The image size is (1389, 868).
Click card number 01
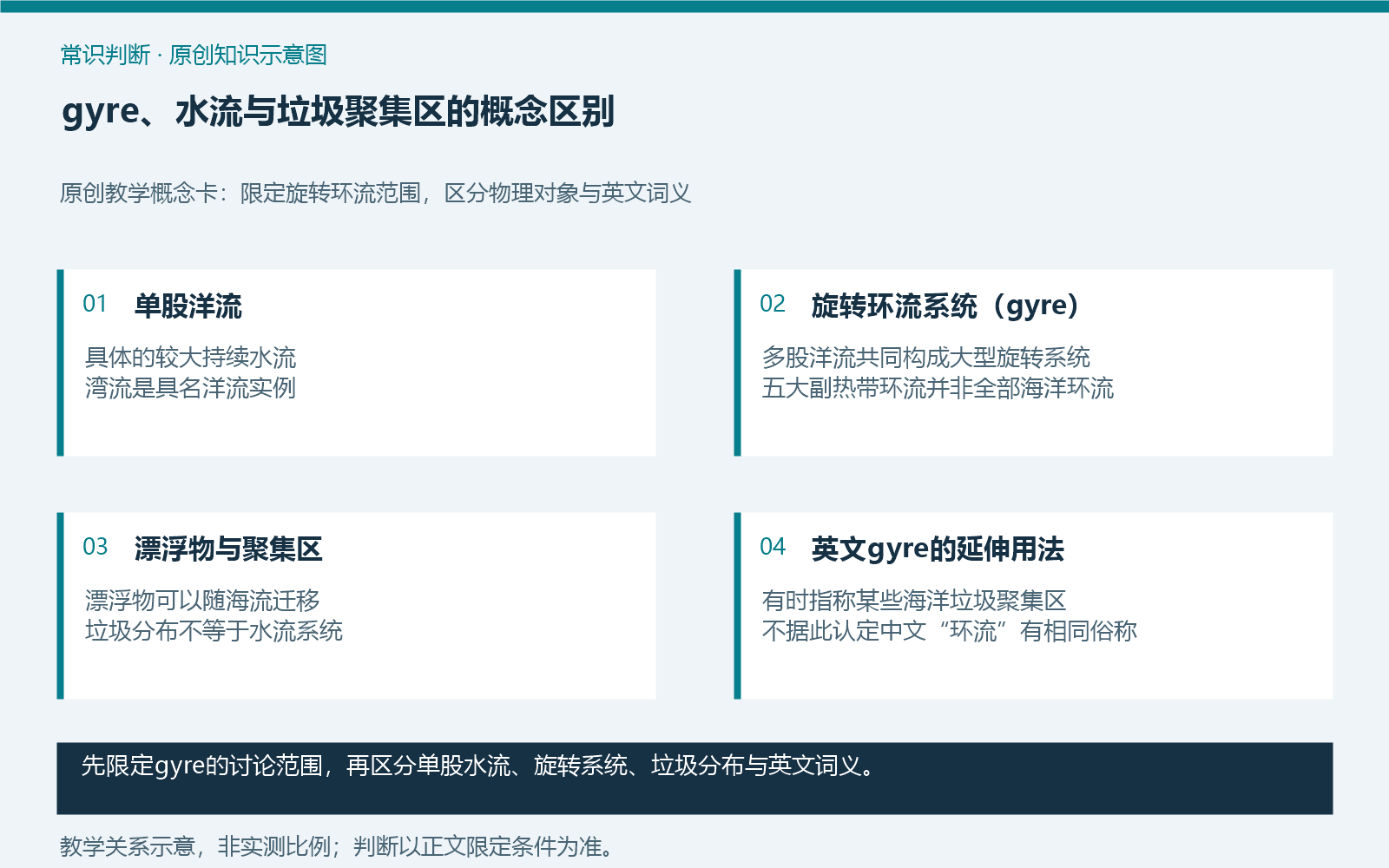click(x=95, y=304)
